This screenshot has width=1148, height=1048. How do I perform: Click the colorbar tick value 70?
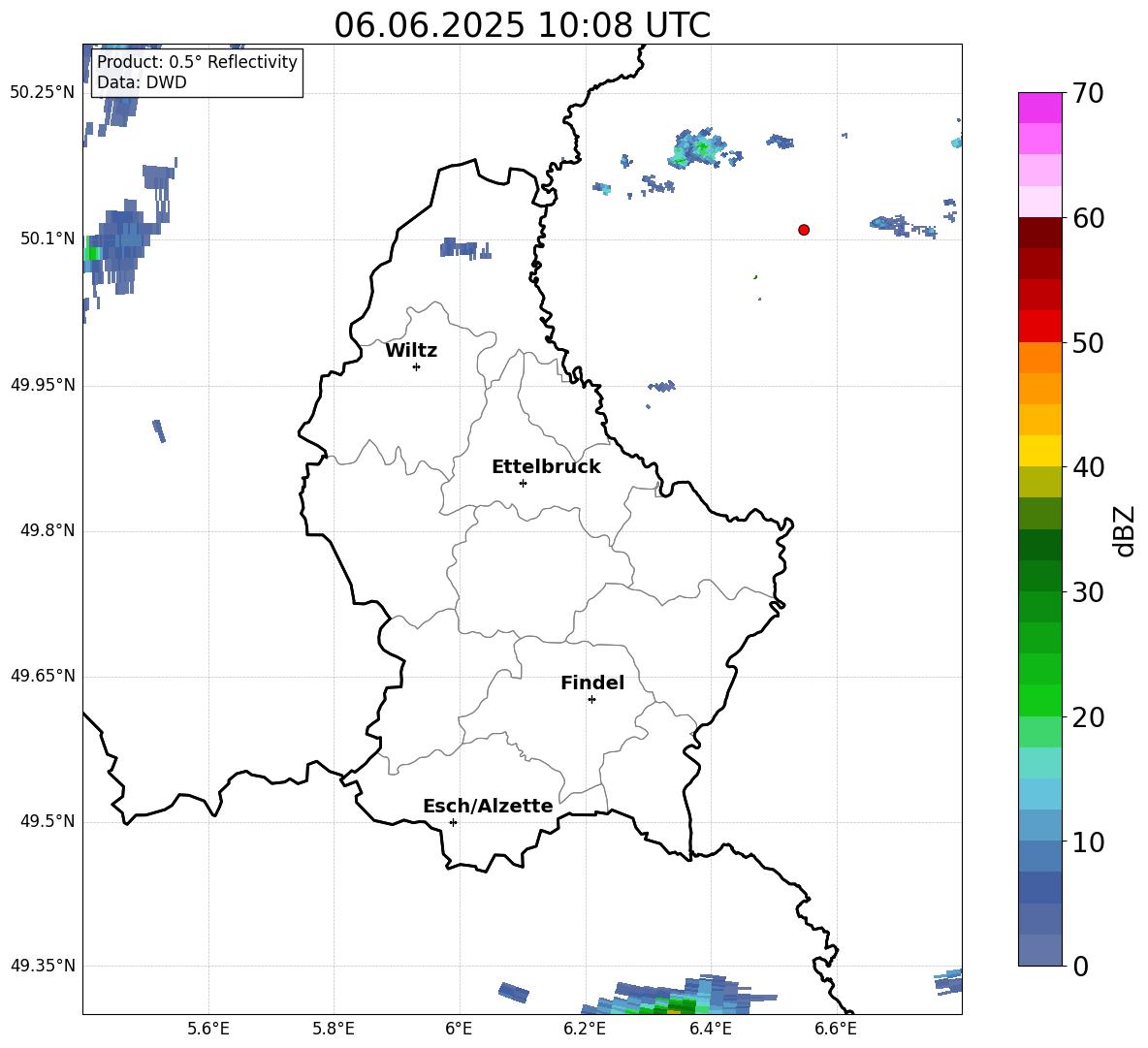(x=1088, y=93)
